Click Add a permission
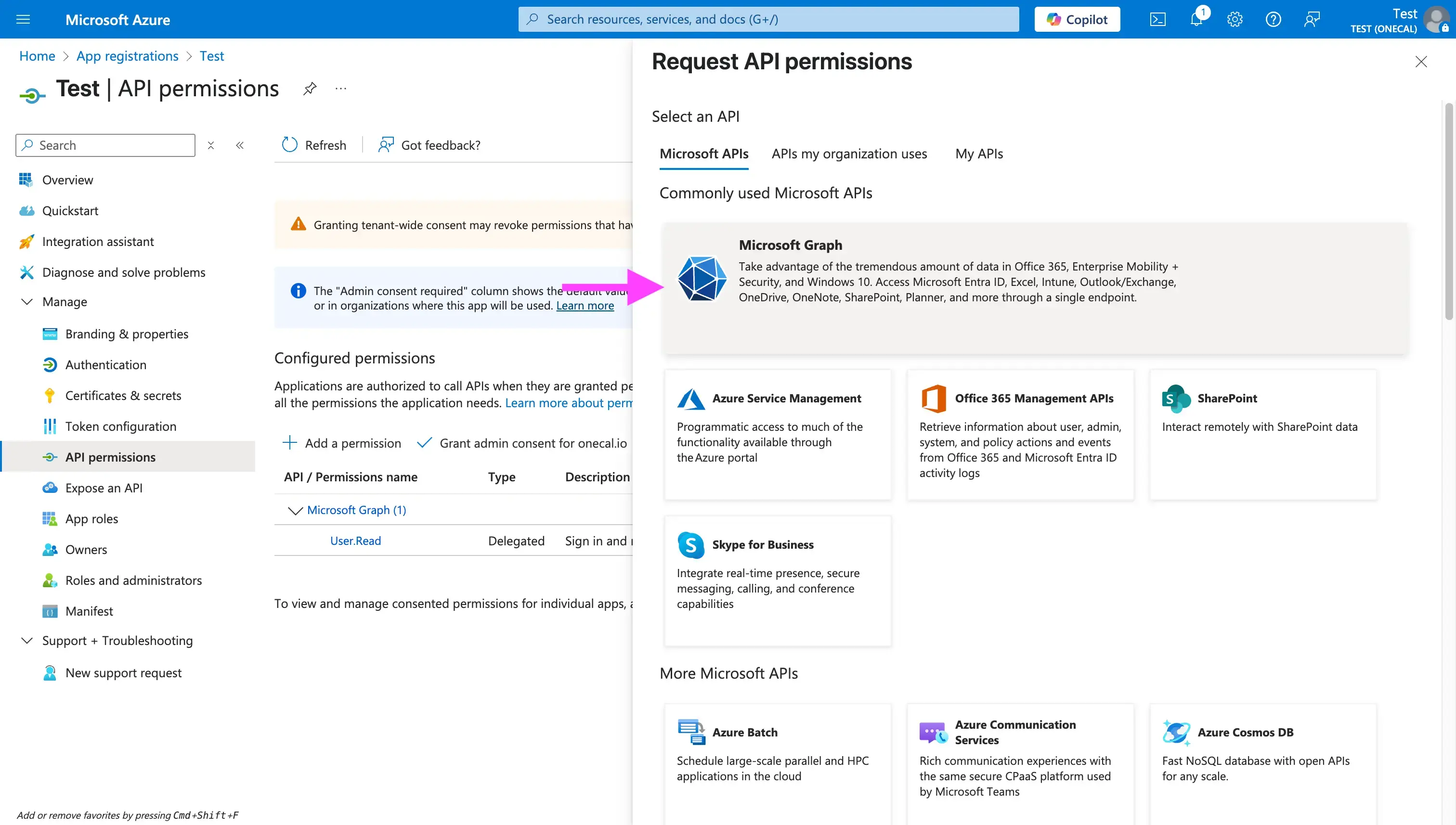Screen dimensions: 1456x825 (342, 443)
